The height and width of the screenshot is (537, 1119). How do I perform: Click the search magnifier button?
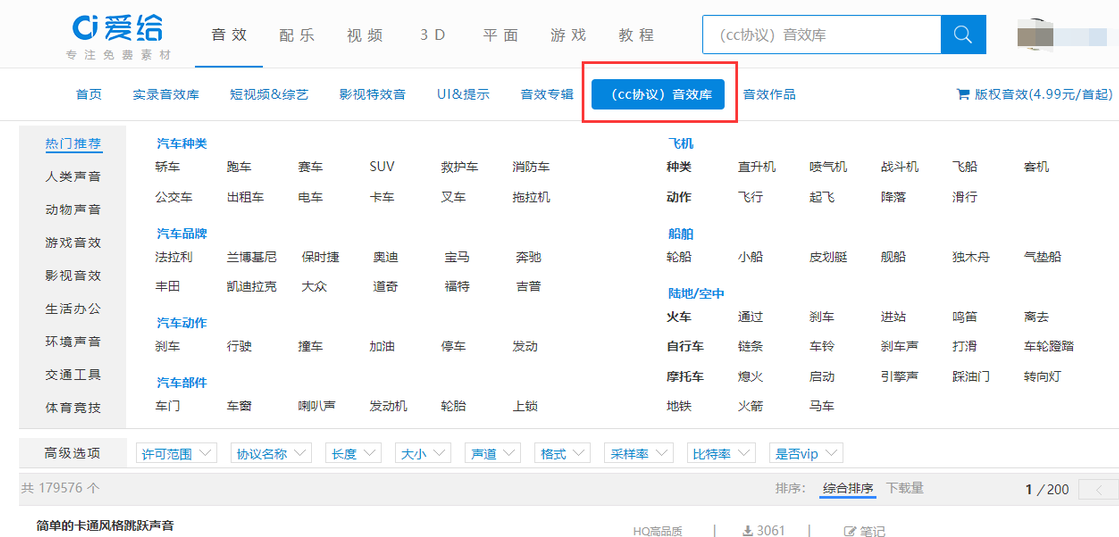963,34
